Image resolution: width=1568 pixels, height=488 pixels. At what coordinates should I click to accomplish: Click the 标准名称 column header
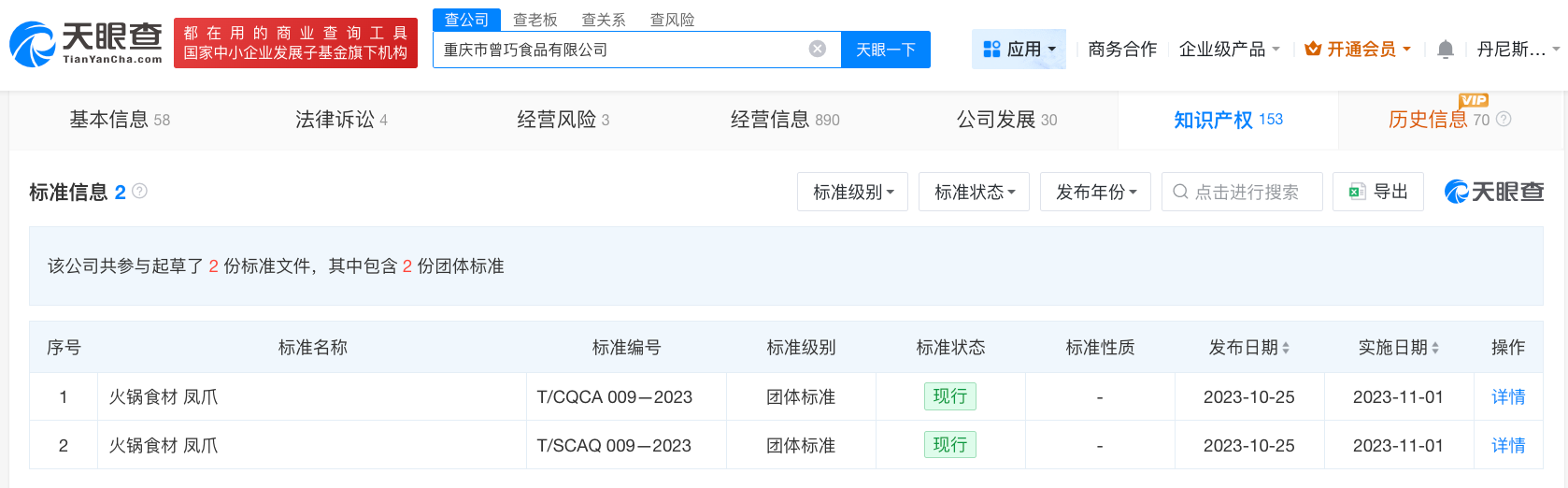click(313, 348)
